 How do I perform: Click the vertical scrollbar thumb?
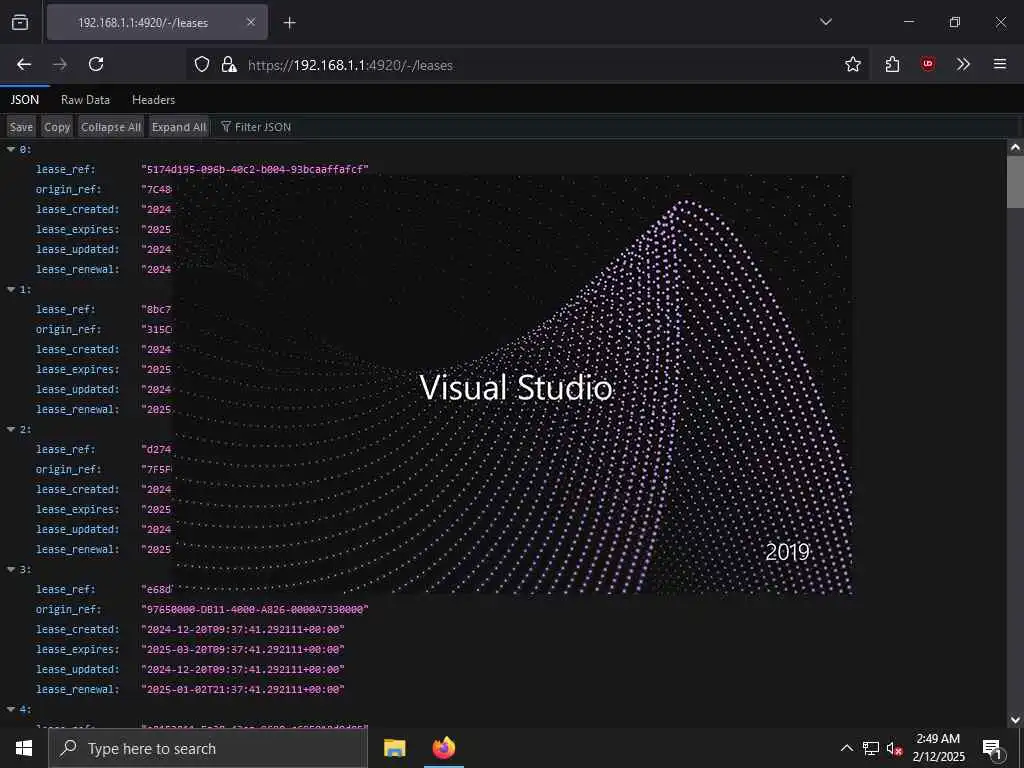pos(1015,183)
